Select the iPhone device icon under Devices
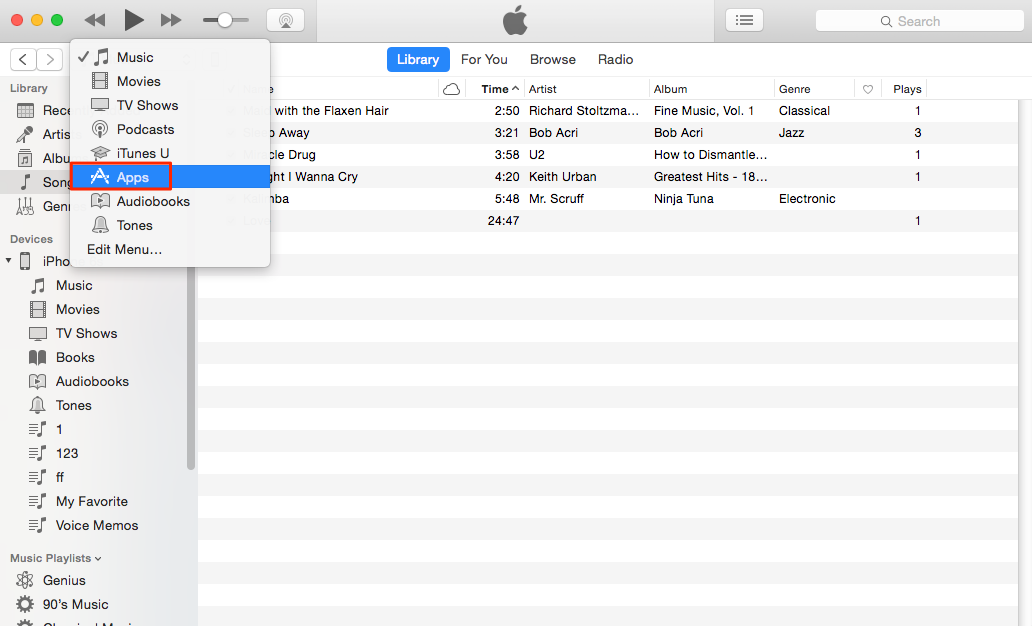Image resolution: width=1032 pixels, height=626 pixels. (x=25, y=261)
